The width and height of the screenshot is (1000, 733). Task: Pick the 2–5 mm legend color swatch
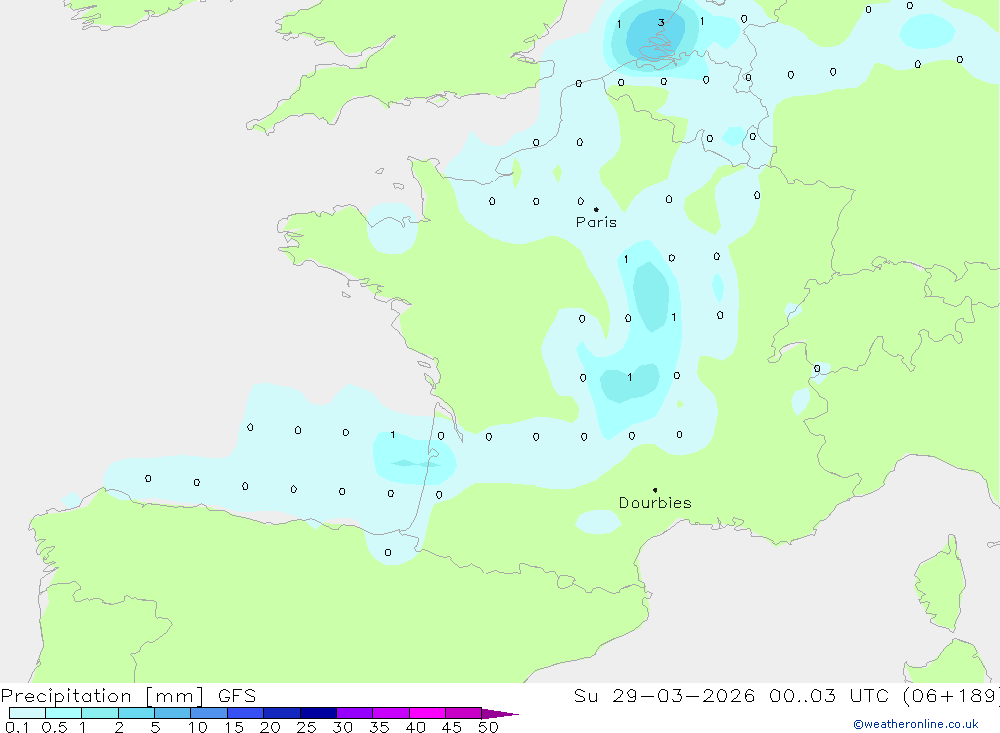[136, 713]
